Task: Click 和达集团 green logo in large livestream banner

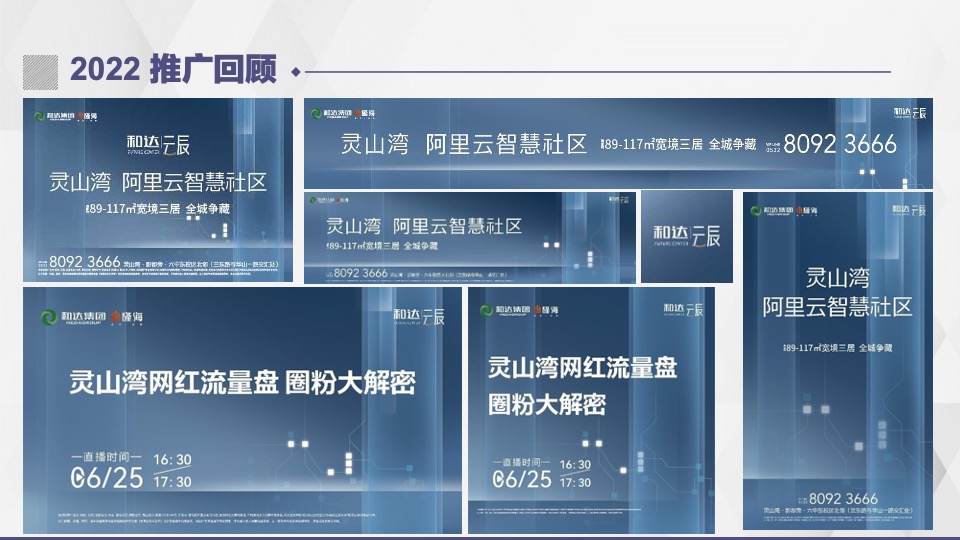Action: 73,317
